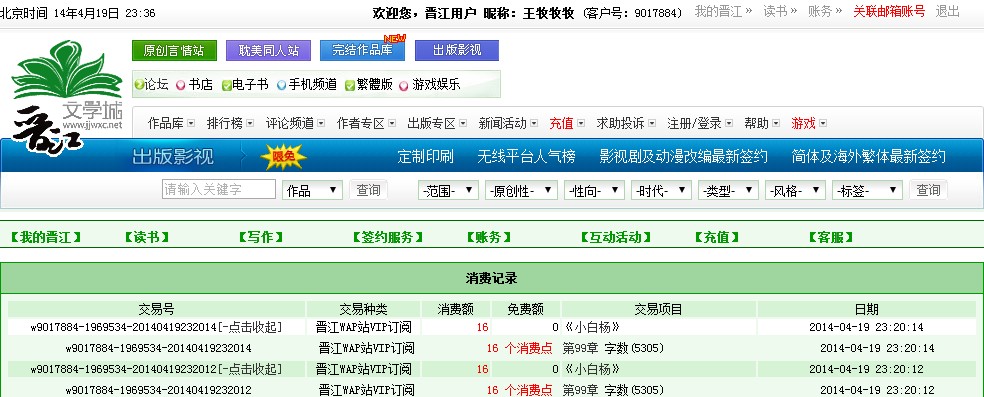Click the 限免 starburst badge
Viewport: 984px width, 397px height.
284,157
